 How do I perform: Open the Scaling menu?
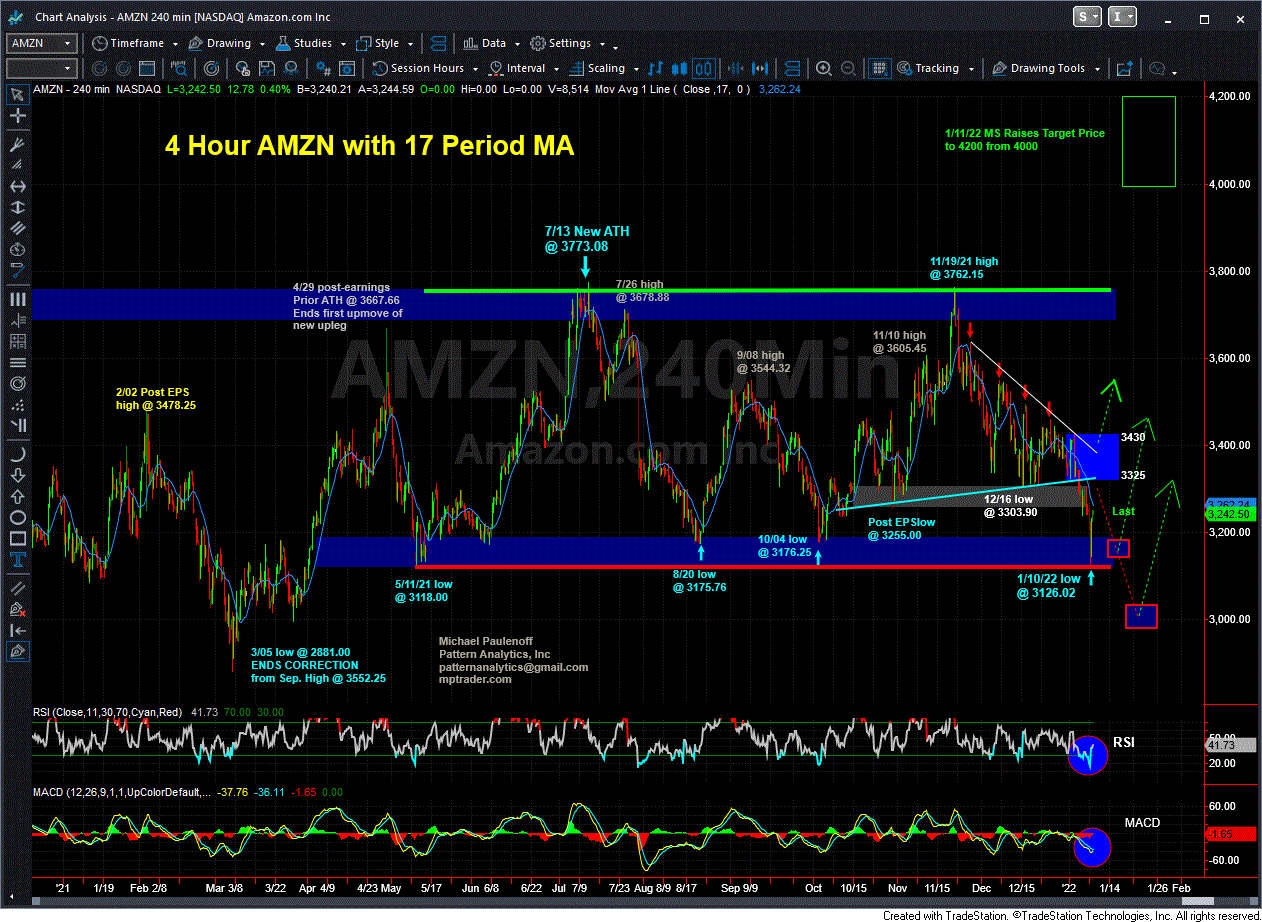click(596, 68)
